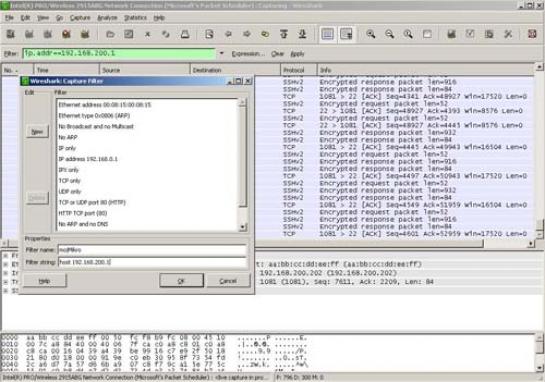Open the Statistics menu
Viewport: 545px width, 382px height.
point(135,18)
